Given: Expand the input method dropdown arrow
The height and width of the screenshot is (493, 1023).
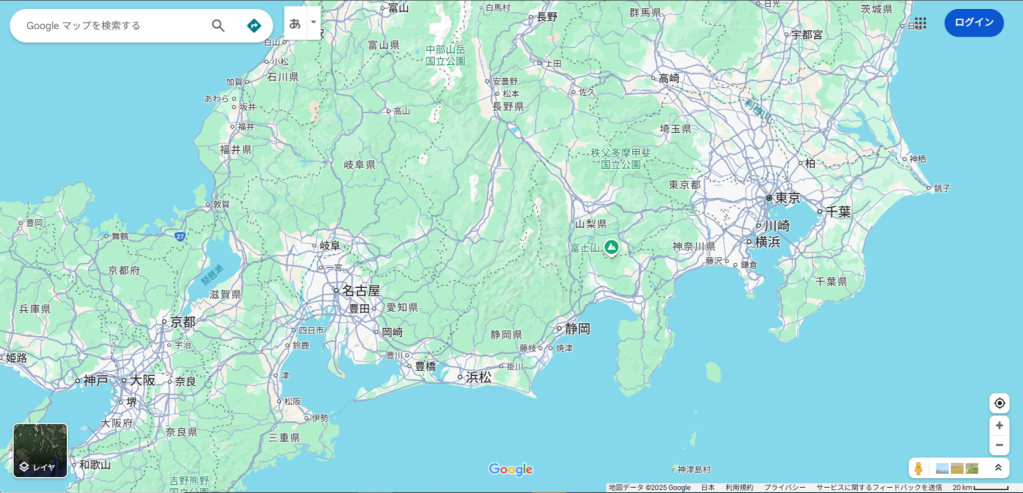Looking at the screenshot, I should 314,23.
